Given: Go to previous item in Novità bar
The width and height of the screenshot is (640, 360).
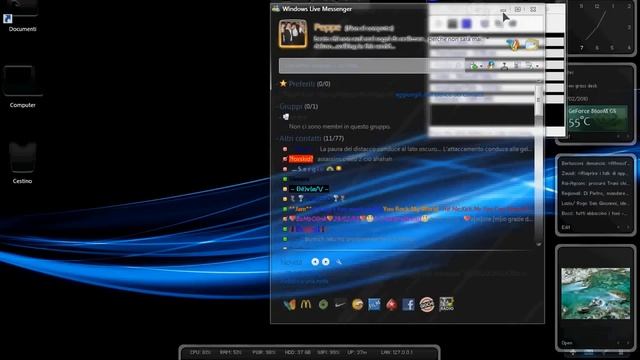Looking at the screenshot, I should point(315,262).
